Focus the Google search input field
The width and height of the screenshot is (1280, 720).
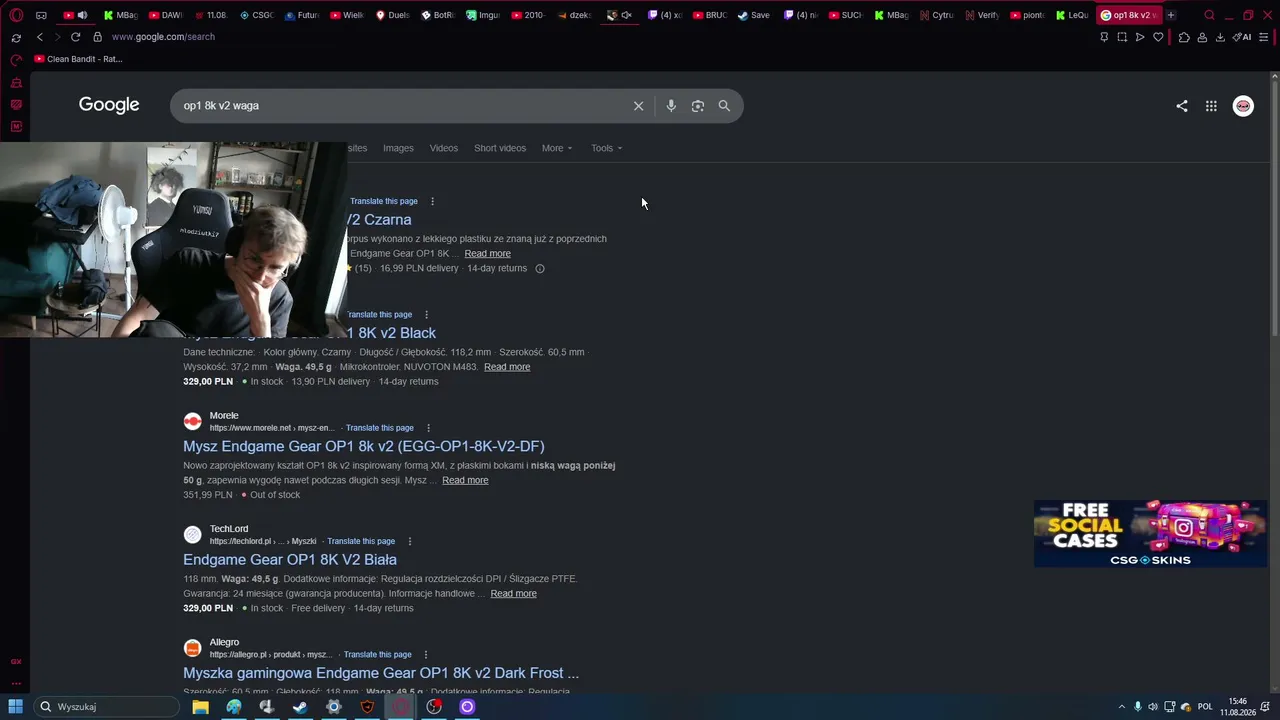(405, 106)
